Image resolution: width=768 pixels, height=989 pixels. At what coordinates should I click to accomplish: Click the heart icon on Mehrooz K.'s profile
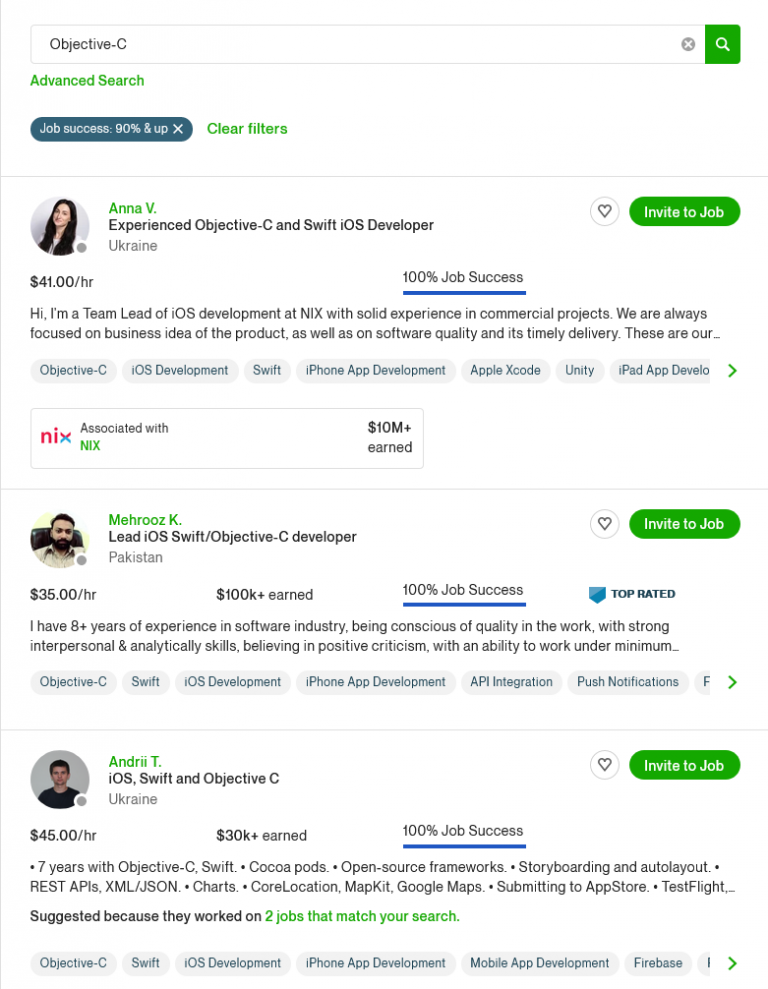point(604,523)
